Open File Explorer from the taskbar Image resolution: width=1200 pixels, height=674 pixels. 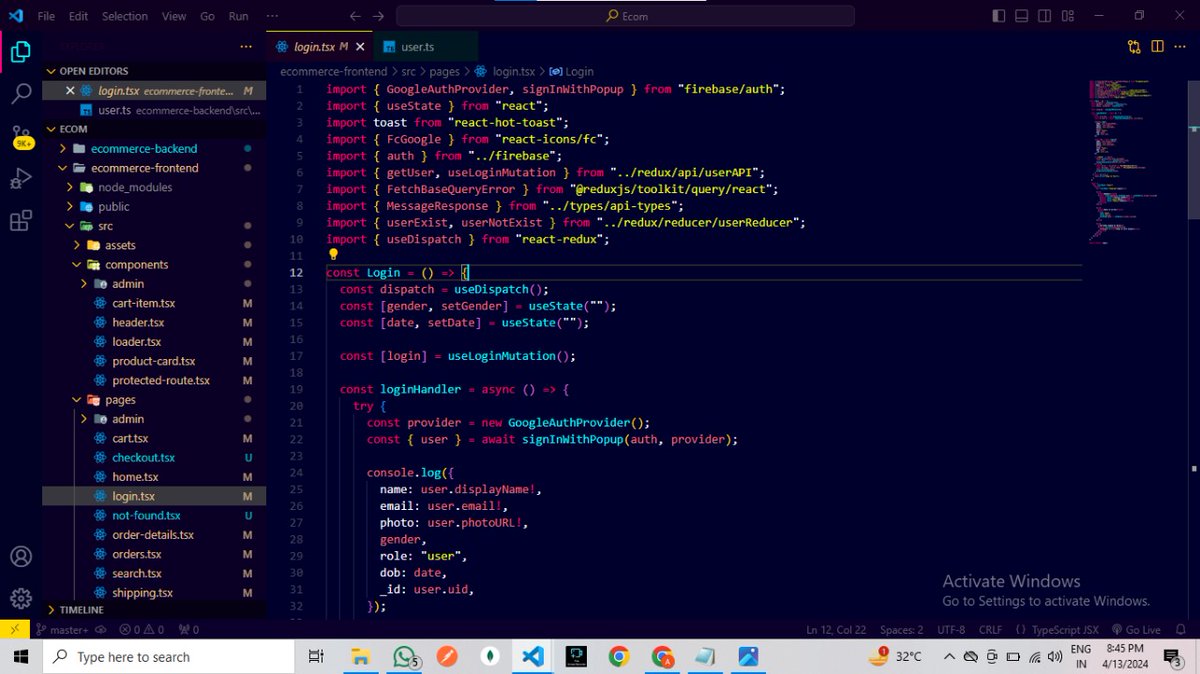click(x=362, y=657)
